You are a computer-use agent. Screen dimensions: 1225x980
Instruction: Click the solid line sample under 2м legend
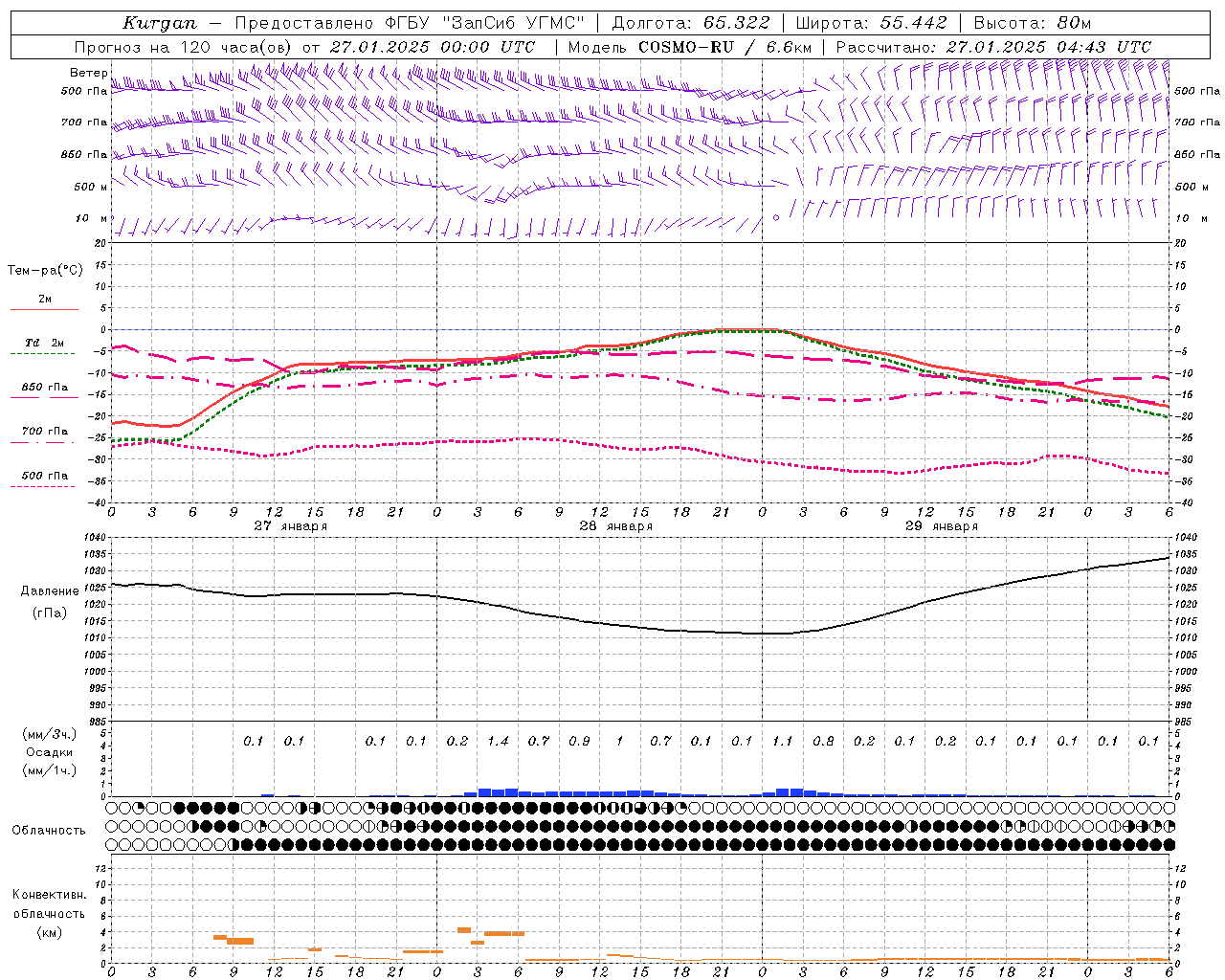pos(44,309)
